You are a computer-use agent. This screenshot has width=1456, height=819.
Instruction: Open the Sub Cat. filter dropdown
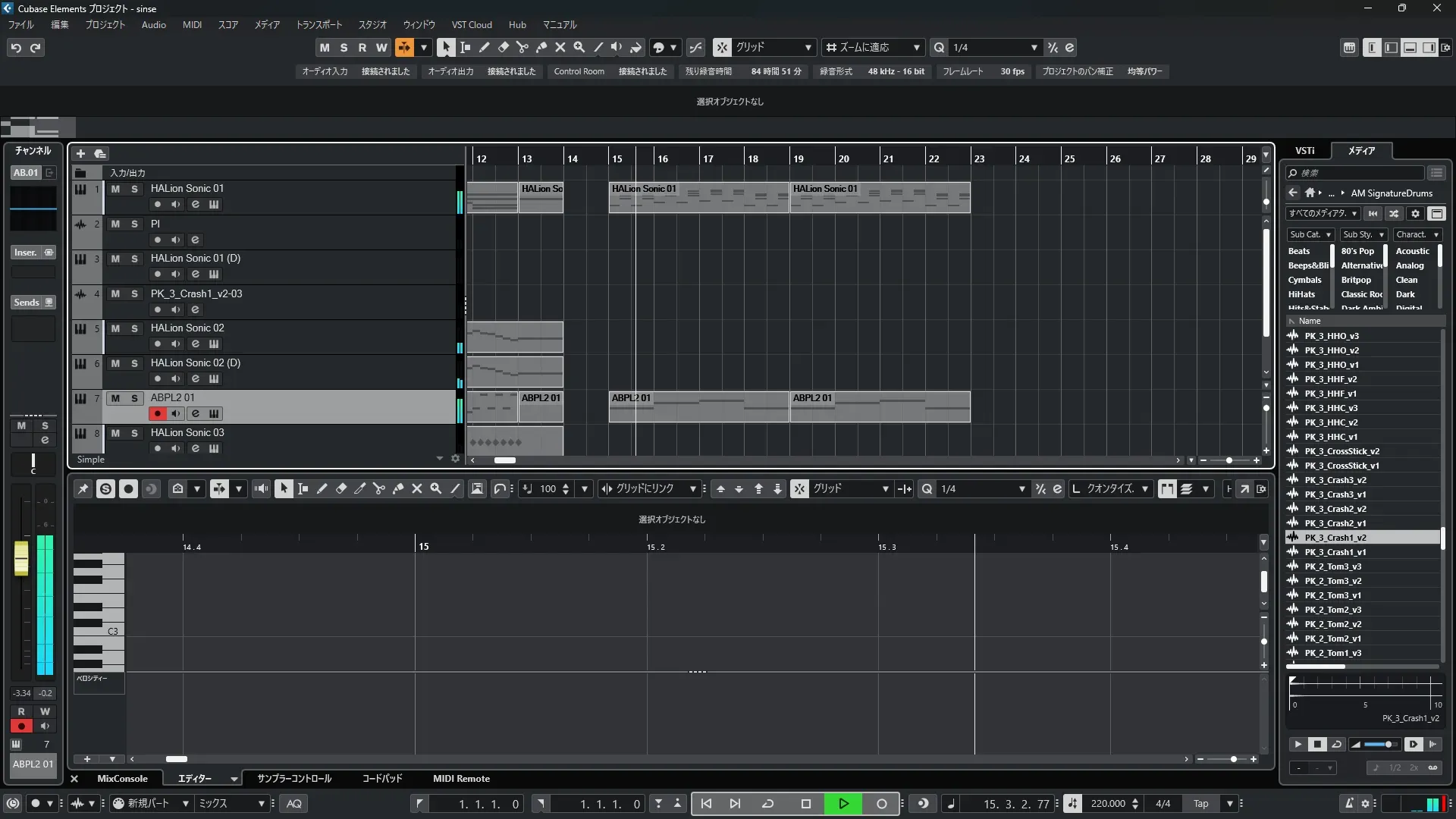(x=1310, y=234)
